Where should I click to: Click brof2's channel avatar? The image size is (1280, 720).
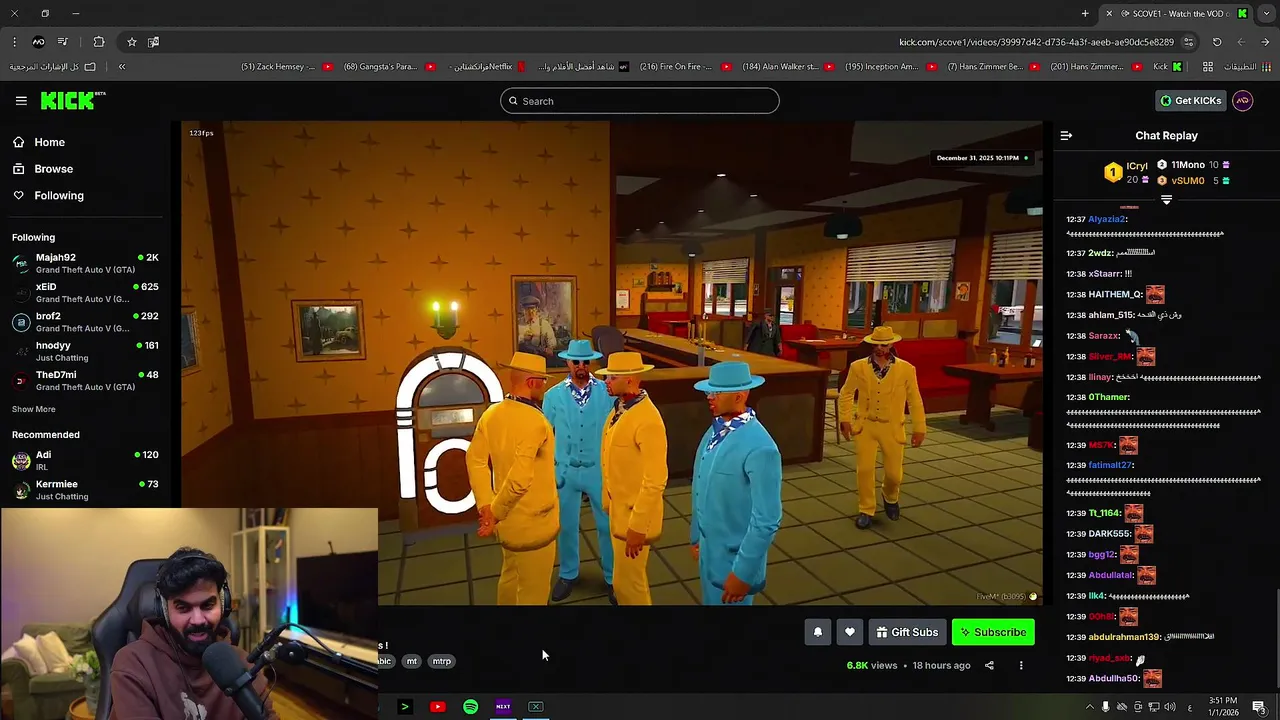tap(21, 322)
